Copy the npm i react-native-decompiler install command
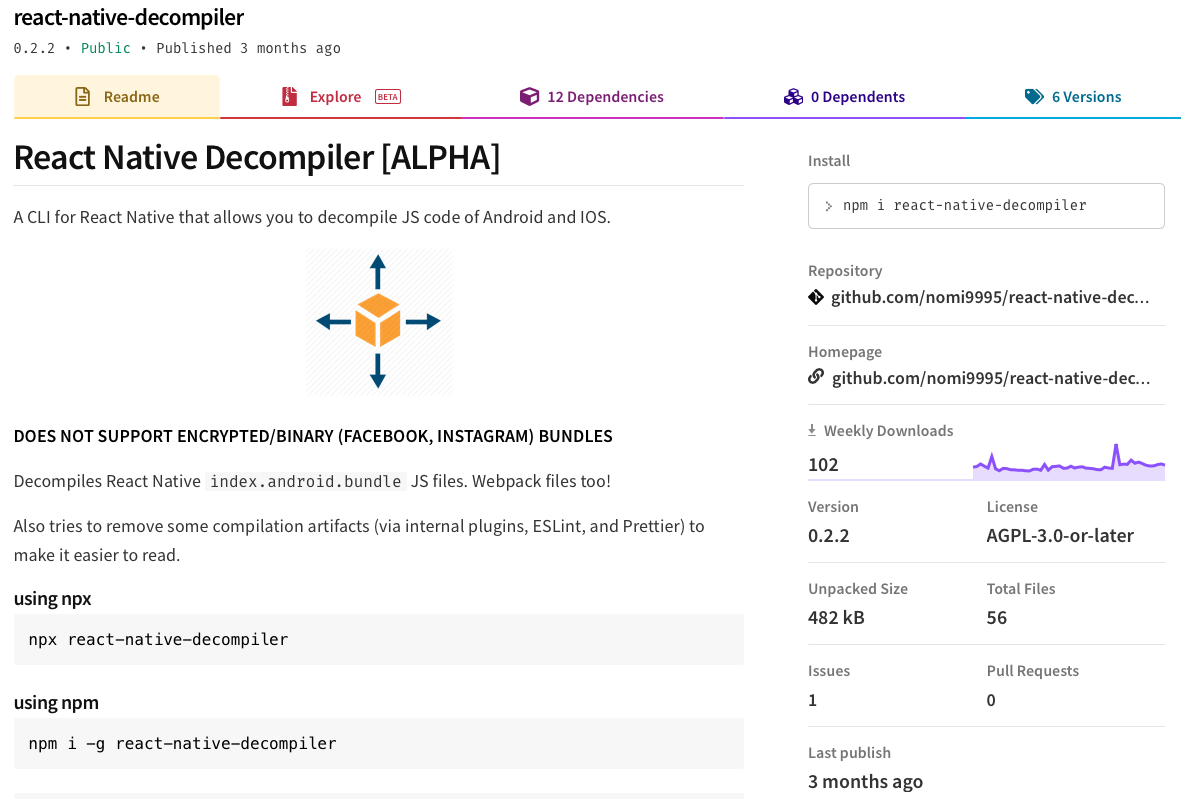 coord(986,205)
